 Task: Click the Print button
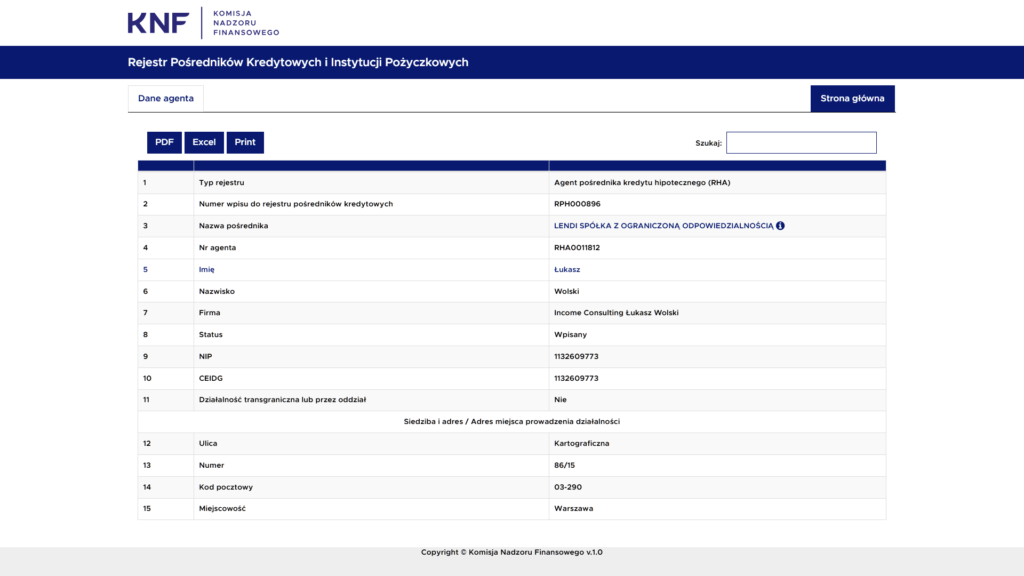pyautogui.click(x=245, y=142)
